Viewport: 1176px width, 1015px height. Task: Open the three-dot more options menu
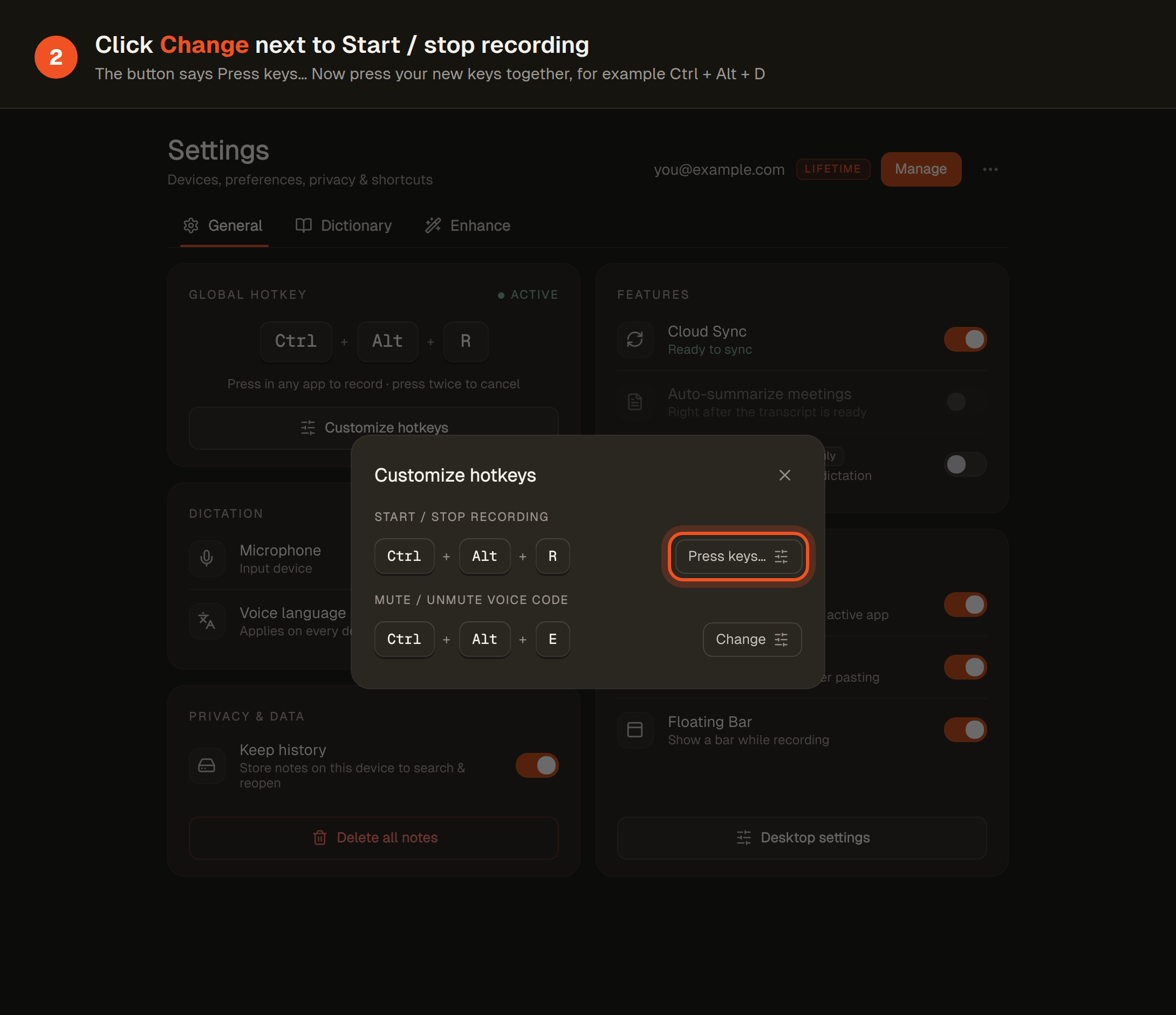[990, 169]
